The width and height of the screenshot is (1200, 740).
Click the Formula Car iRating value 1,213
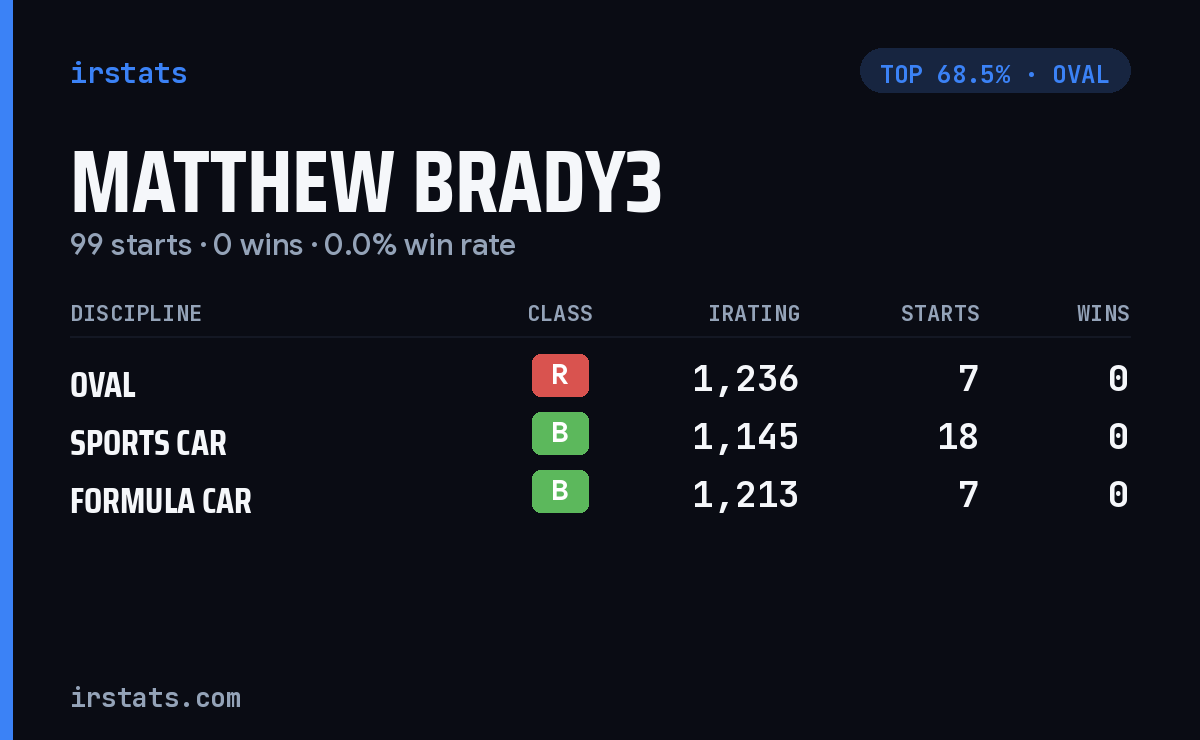click(x=746, y=495)
